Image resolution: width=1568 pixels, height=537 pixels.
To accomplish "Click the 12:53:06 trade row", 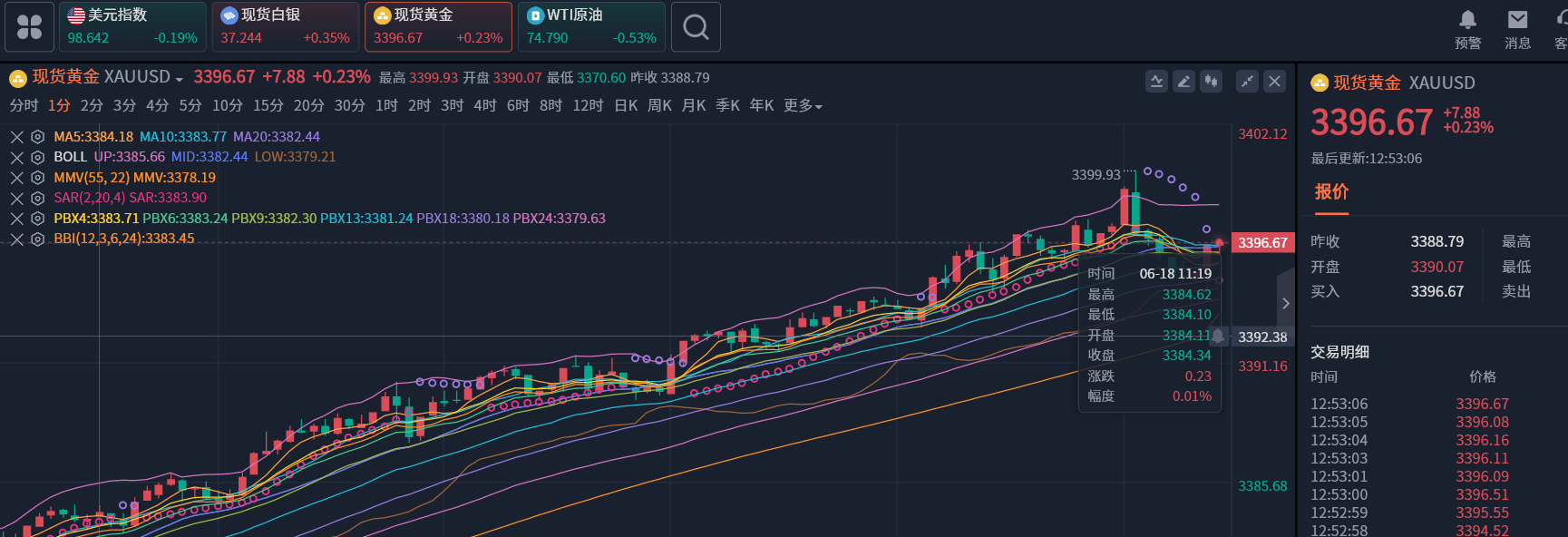I will pos(1409,404).
